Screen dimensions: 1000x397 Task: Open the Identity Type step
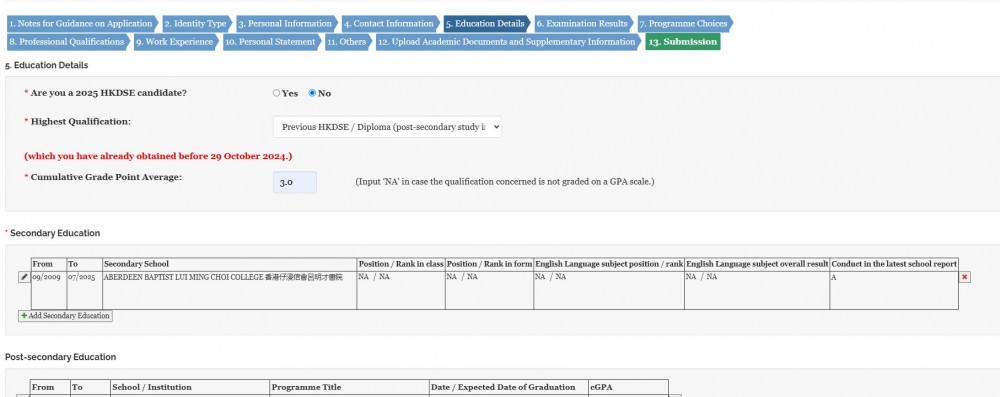coord(197,24)
